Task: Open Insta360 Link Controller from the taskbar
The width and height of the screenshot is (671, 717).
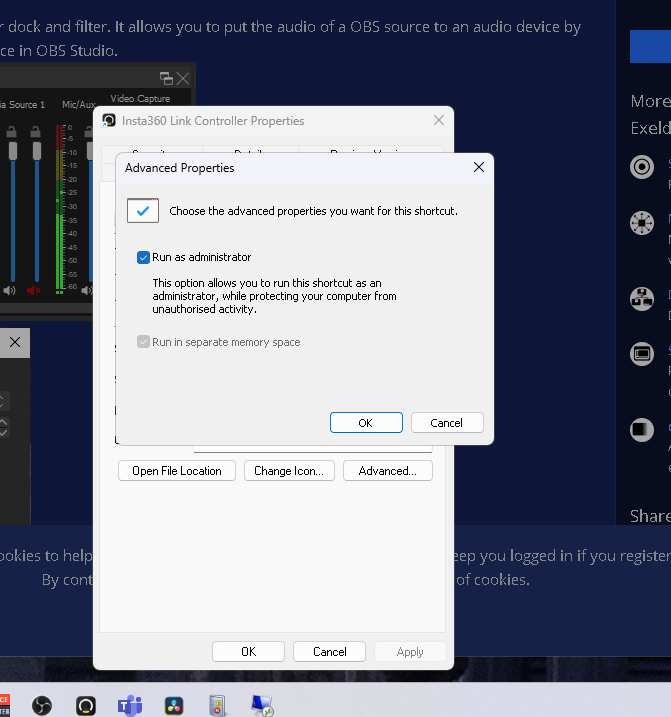Action: click(x=86, y=706)
